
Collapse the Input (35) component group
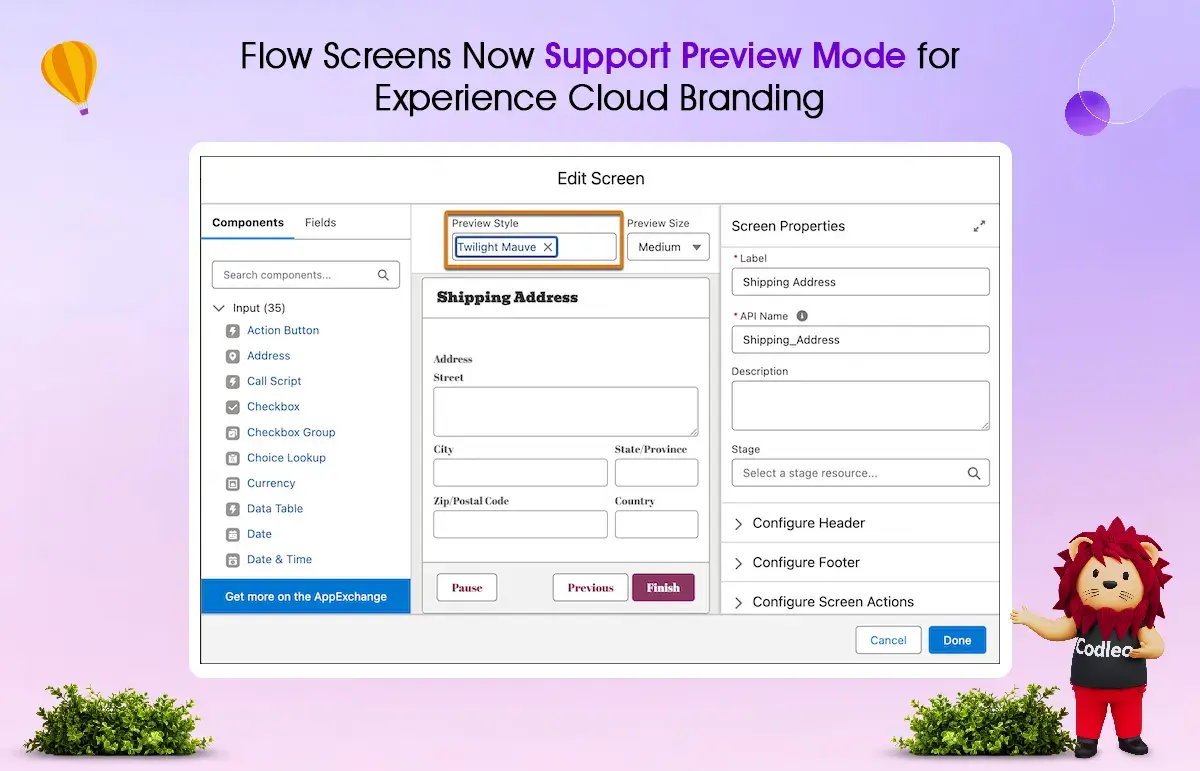(220, 308)
